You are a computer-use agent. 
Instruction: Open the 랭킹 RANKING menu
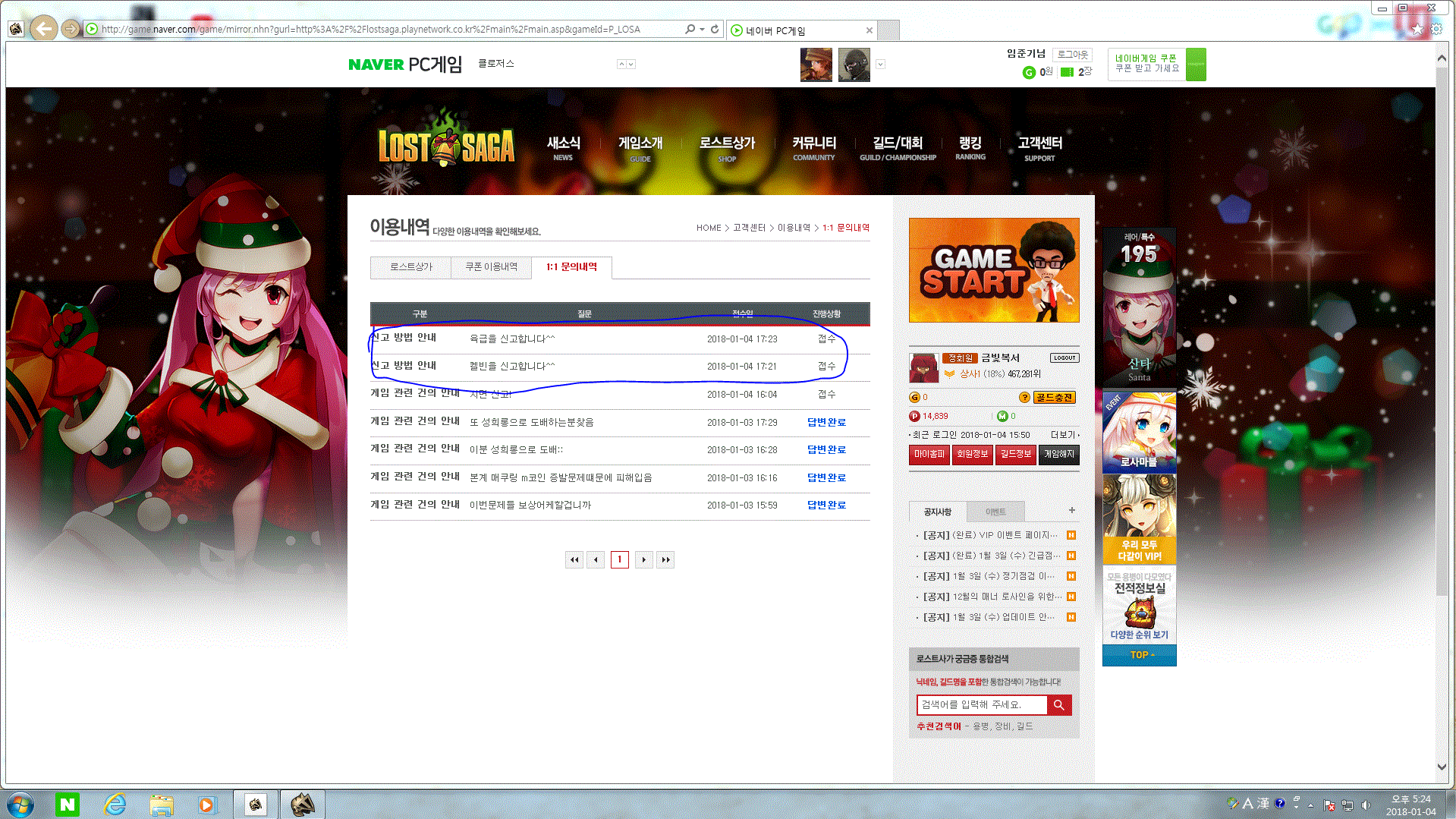pos(970,148)
